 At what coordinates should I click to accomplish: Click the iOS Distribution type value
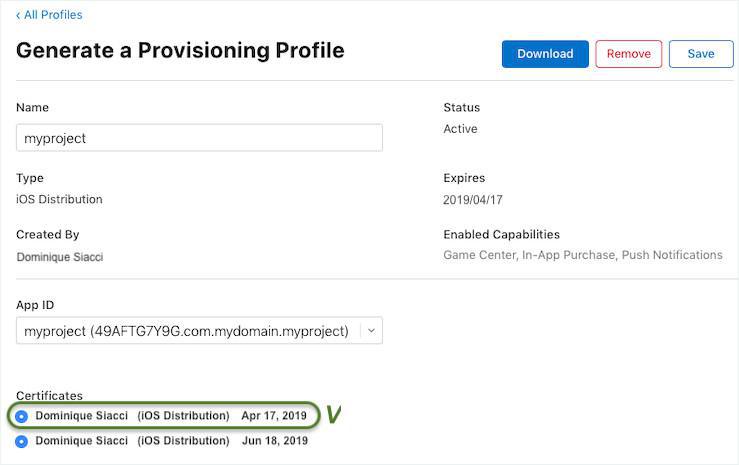(59, 199)
